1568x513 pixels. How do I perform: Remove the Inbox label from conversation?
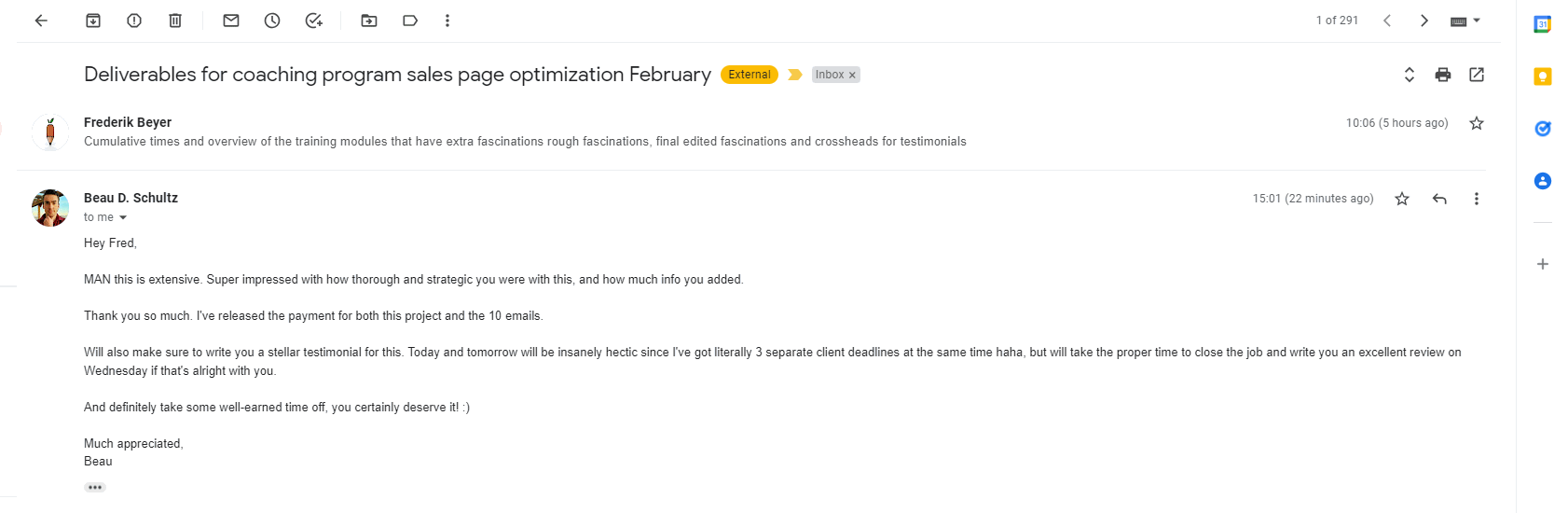pos(852,75)
